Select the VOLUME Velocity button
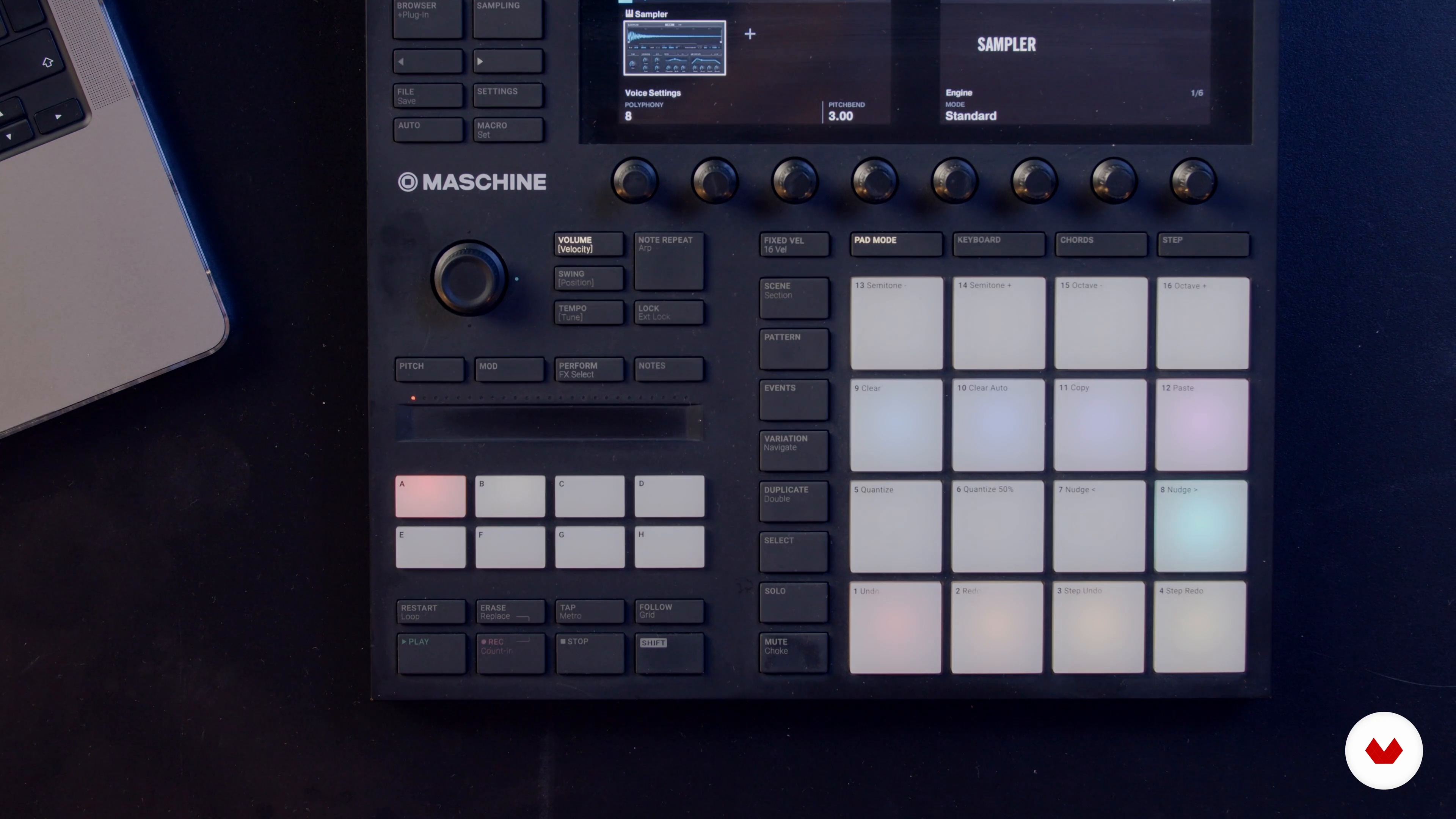The height and width of the screenshot is (819, 1456). tap(590, 244)
